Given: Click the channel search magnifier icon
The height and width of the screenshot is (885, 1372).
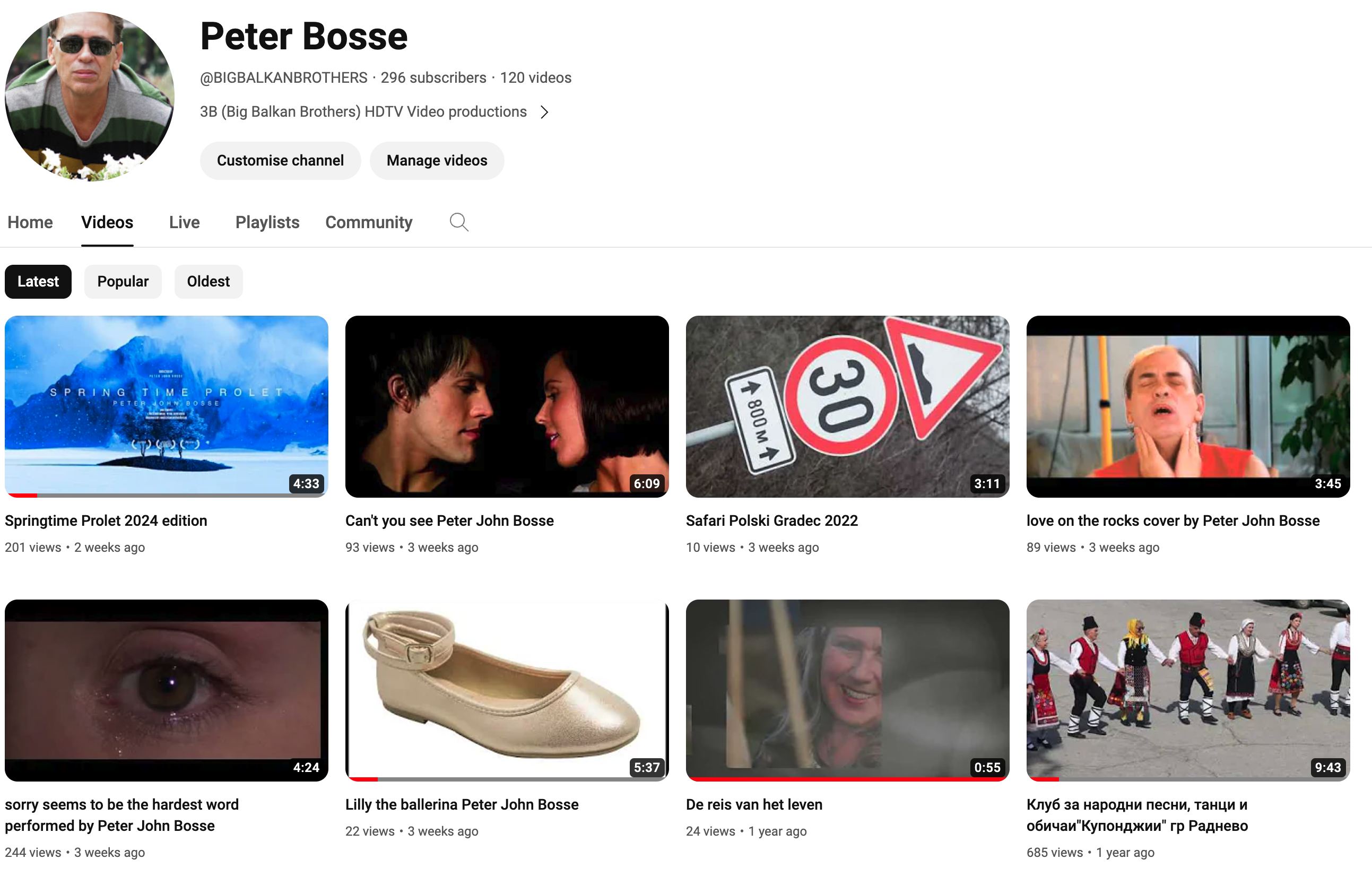Looking at the screenshot, I should point(458,222).
